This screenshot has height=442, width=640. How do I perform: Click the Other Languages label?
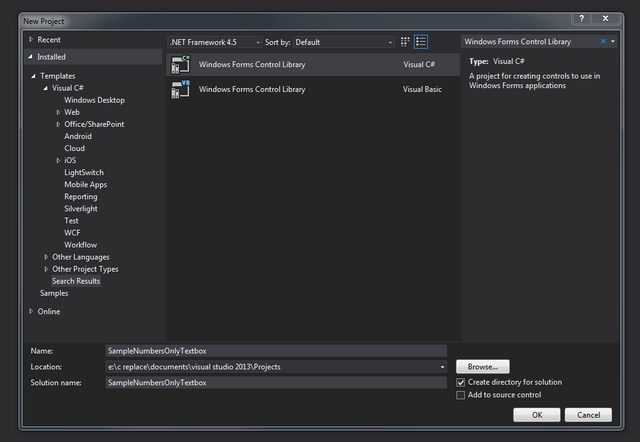pyautogui.click(x=80, y=257)
